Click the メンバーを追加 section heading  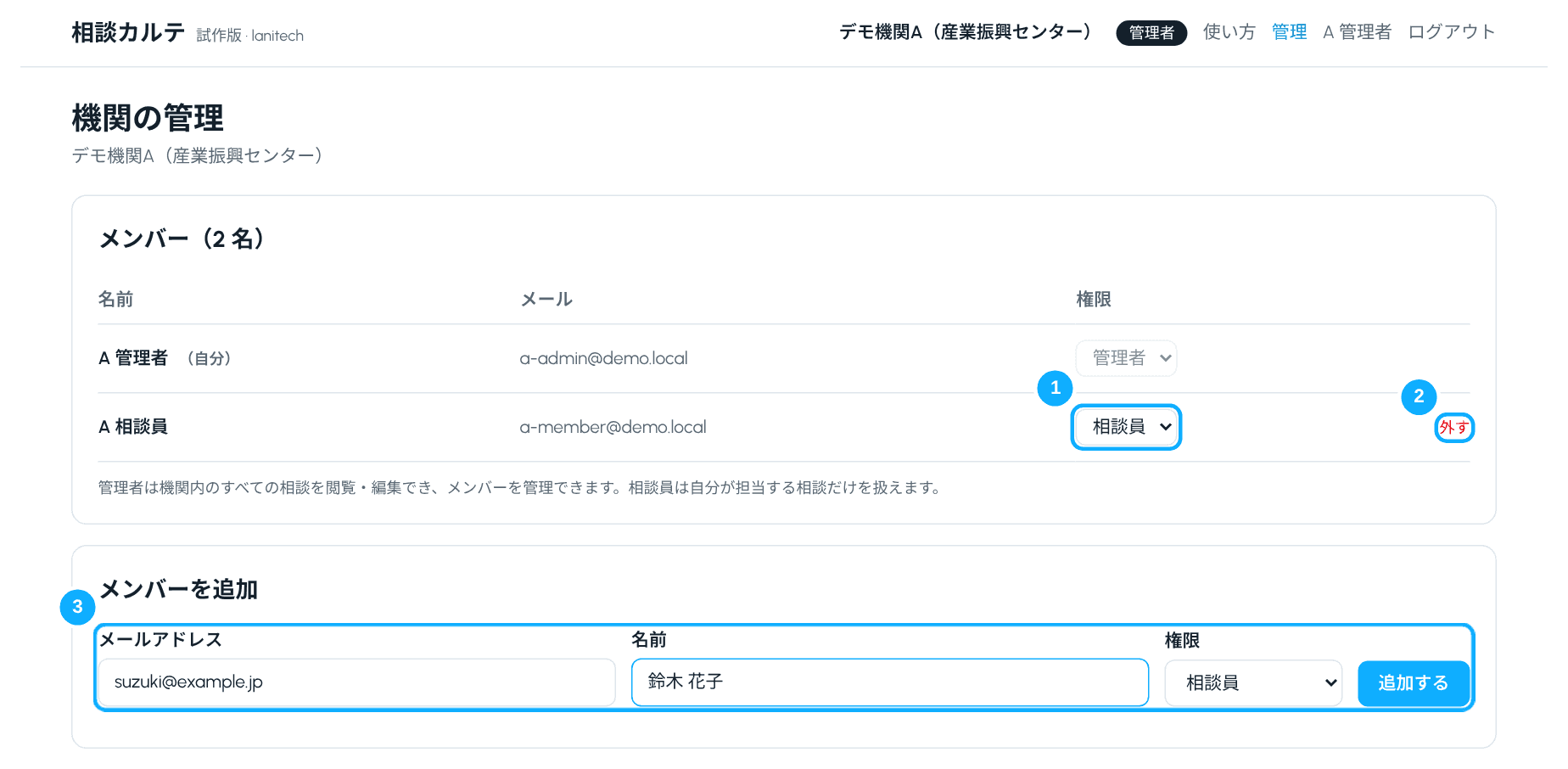[x=178, y=589]
